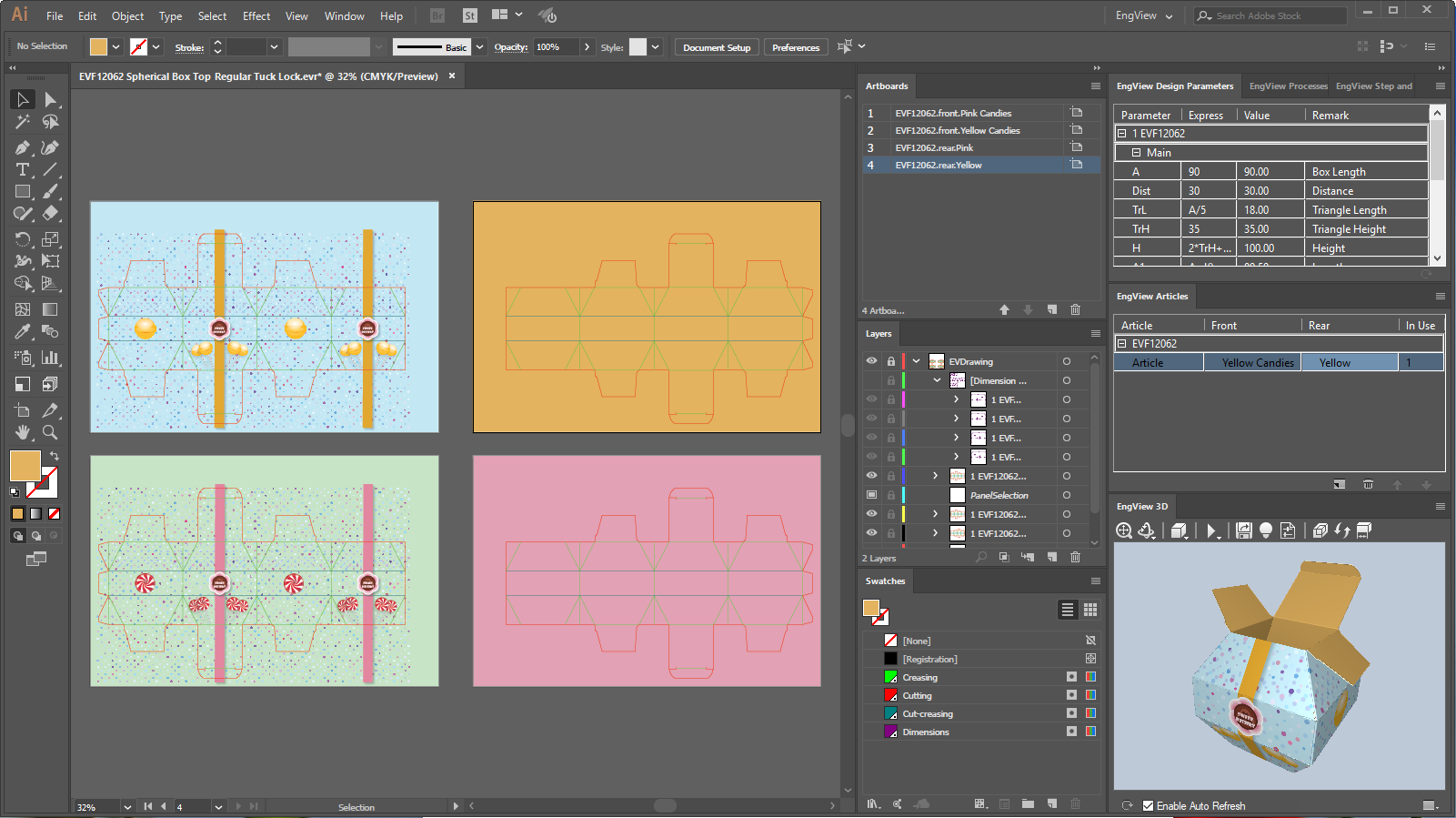This screenshot has height=818, width=1456.
Task: Choose the Eyedropper tool
Action: tap(23, 332)
